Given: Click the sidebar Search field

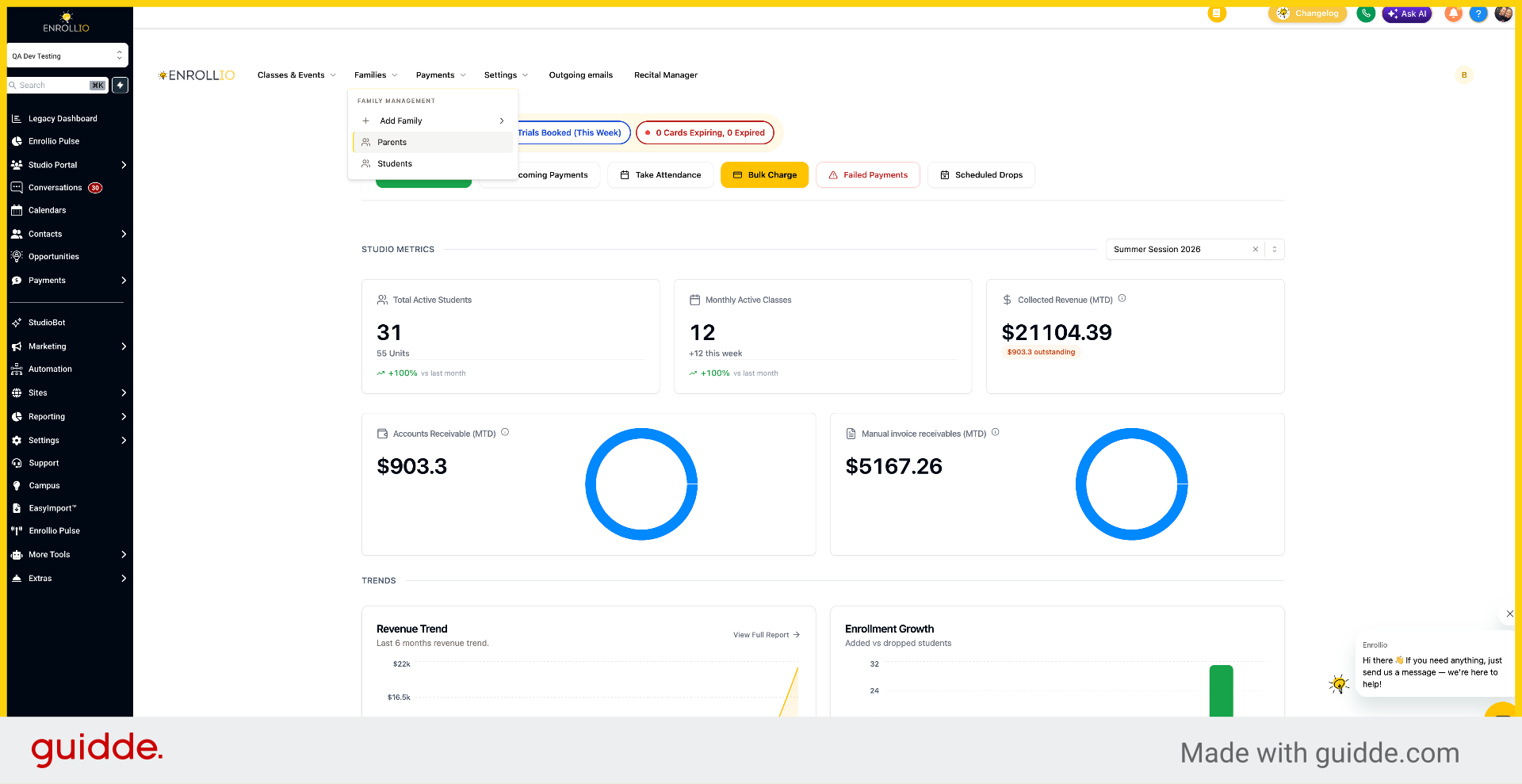Looking at the screenshot, I should pos(57,86).
